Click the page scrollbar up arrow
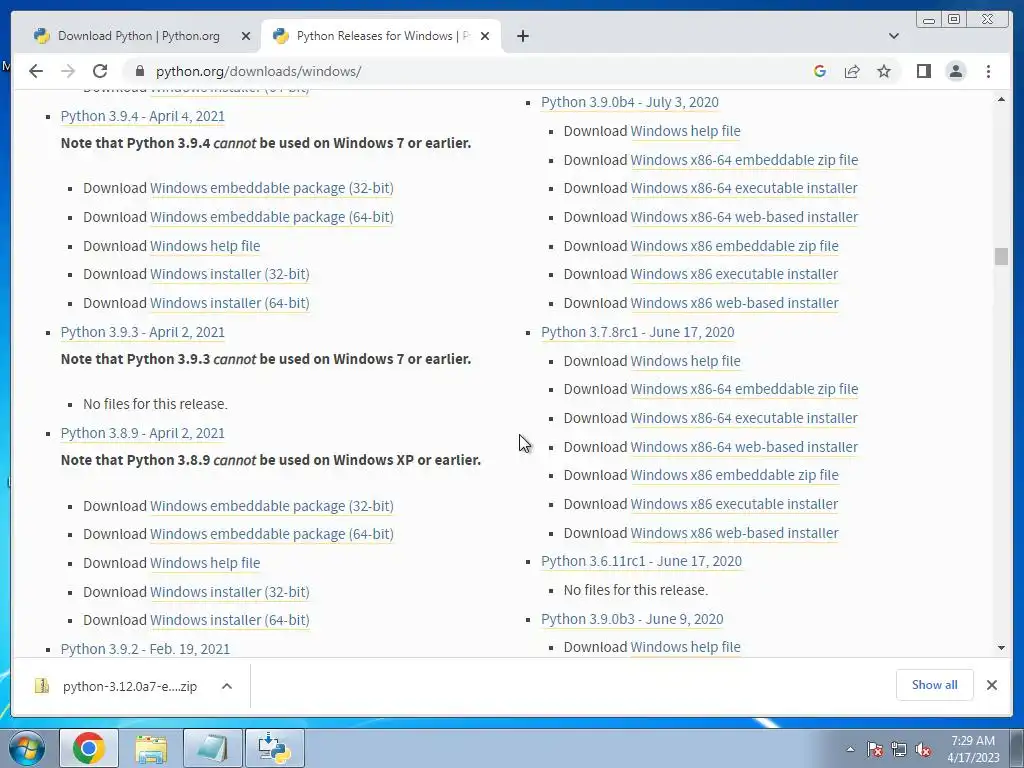This screenshot has width=1024, height=768. click(1001, 99)
